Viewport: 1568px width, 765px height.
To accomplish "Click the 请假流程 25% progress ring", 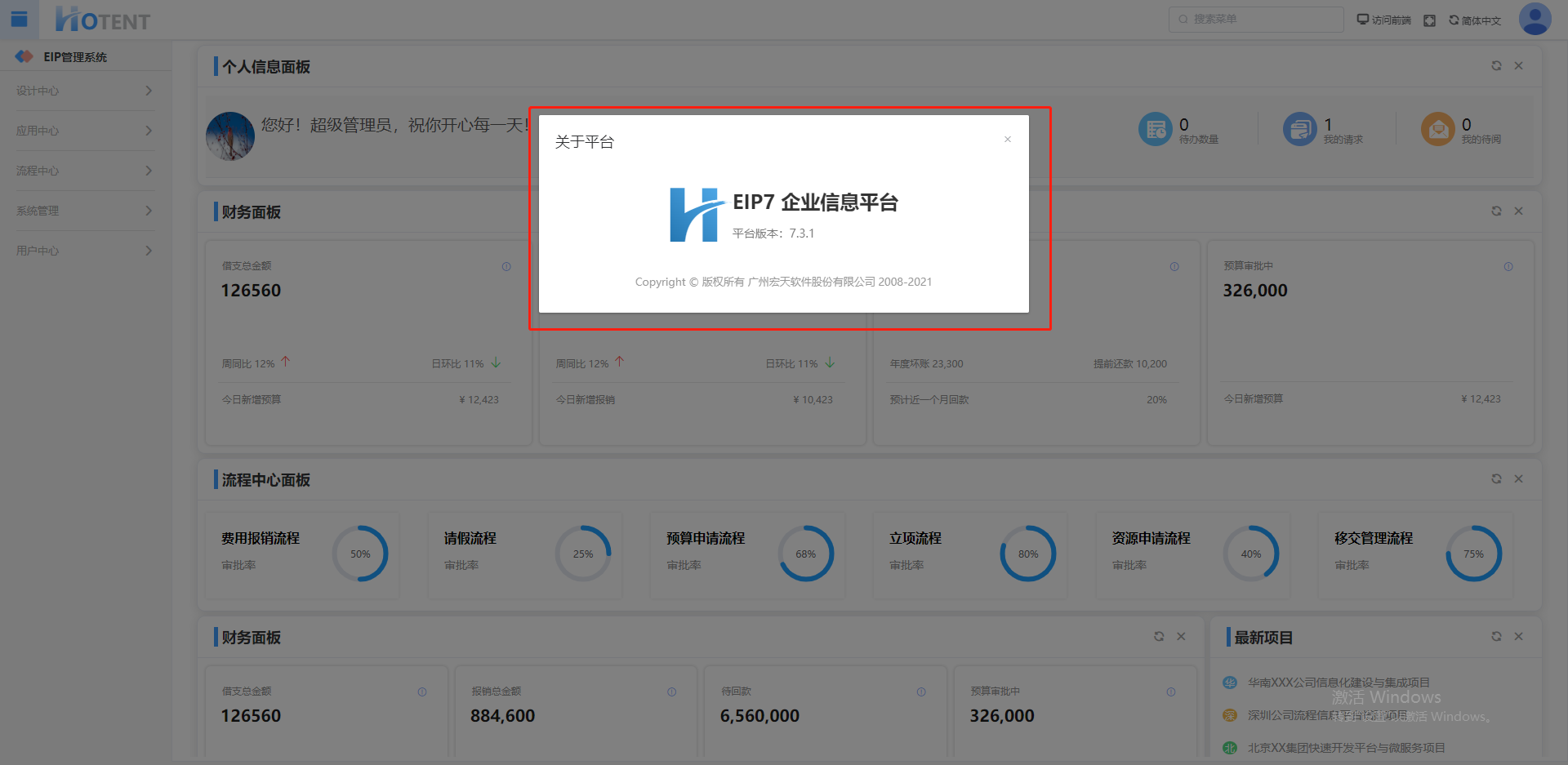I will tap(583, 554).
